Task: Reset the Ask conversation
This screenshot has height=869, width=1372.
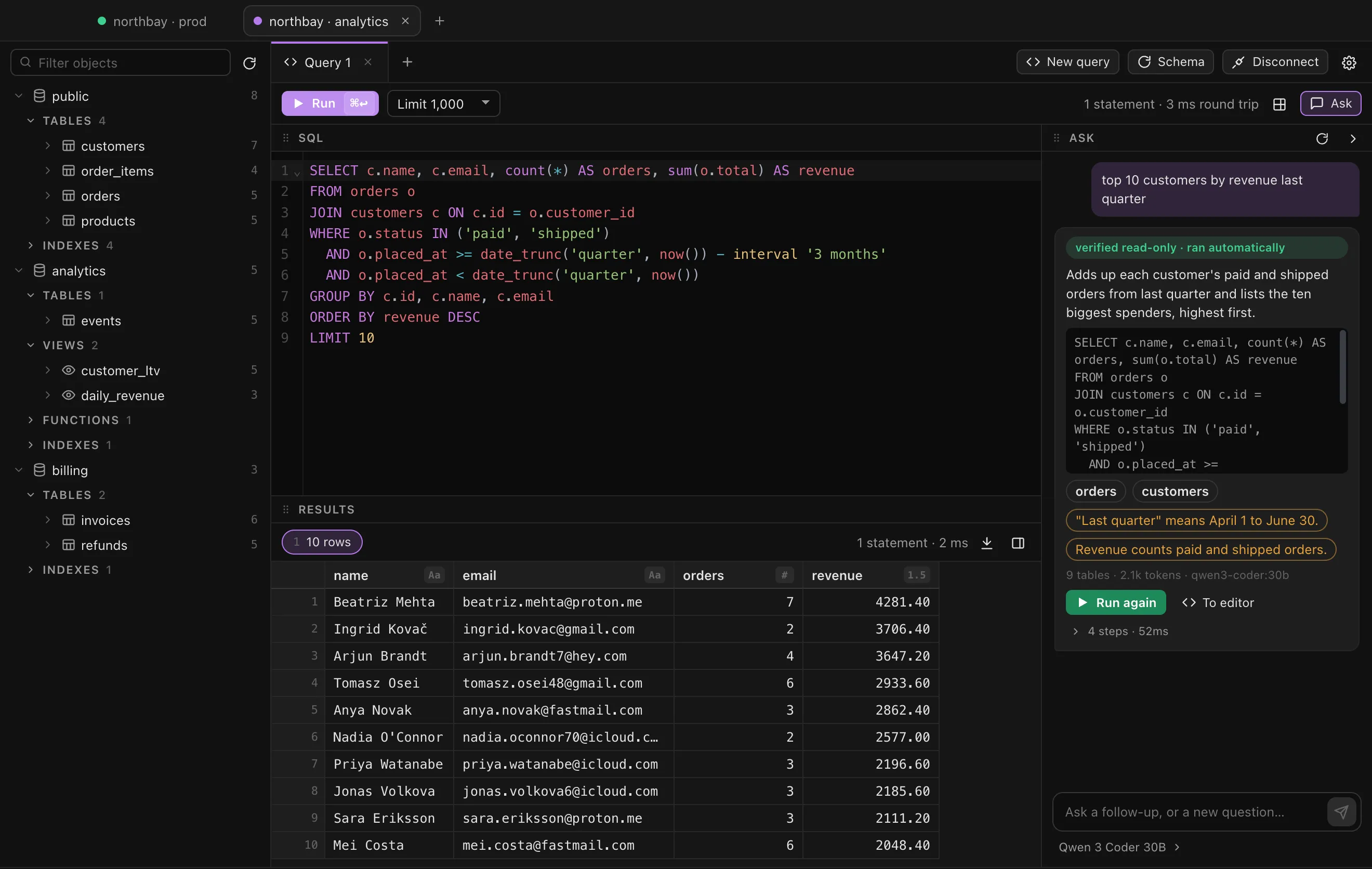Action: pos(1322,138)
